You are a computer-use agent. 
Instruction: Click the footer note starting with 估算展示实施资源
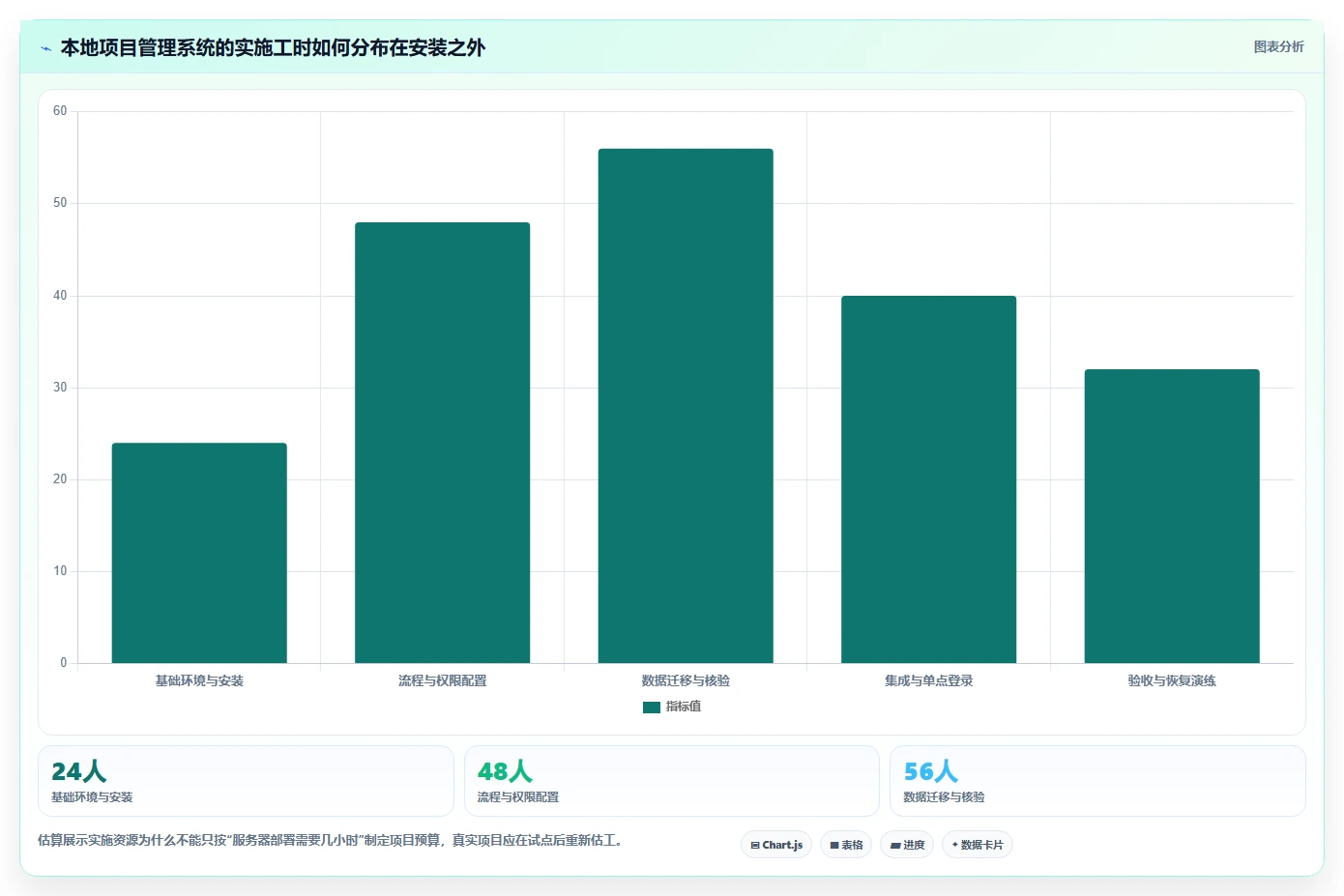tap(333, 840)
